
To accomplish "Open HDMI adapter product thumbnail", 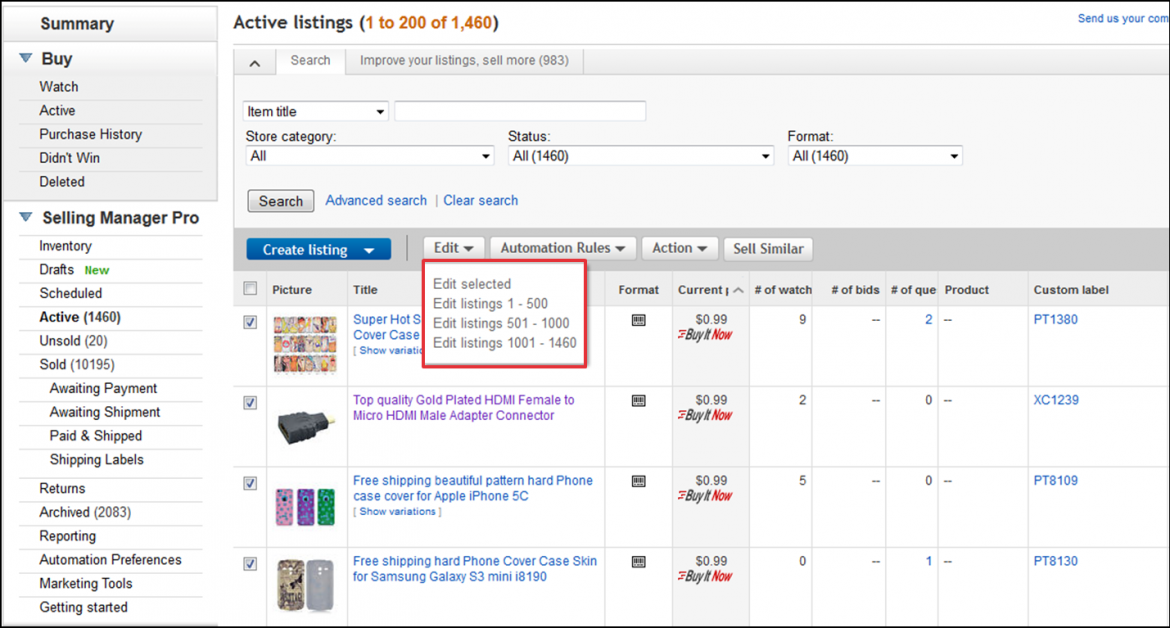I will click(x=304, y=426).
